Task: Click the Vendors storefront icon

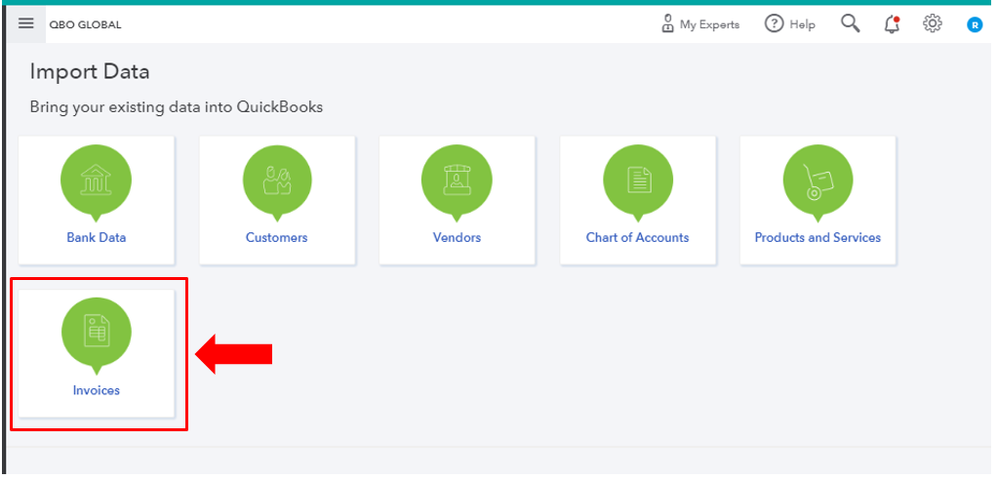Action: pyautogui.click(x=457, y=181)
